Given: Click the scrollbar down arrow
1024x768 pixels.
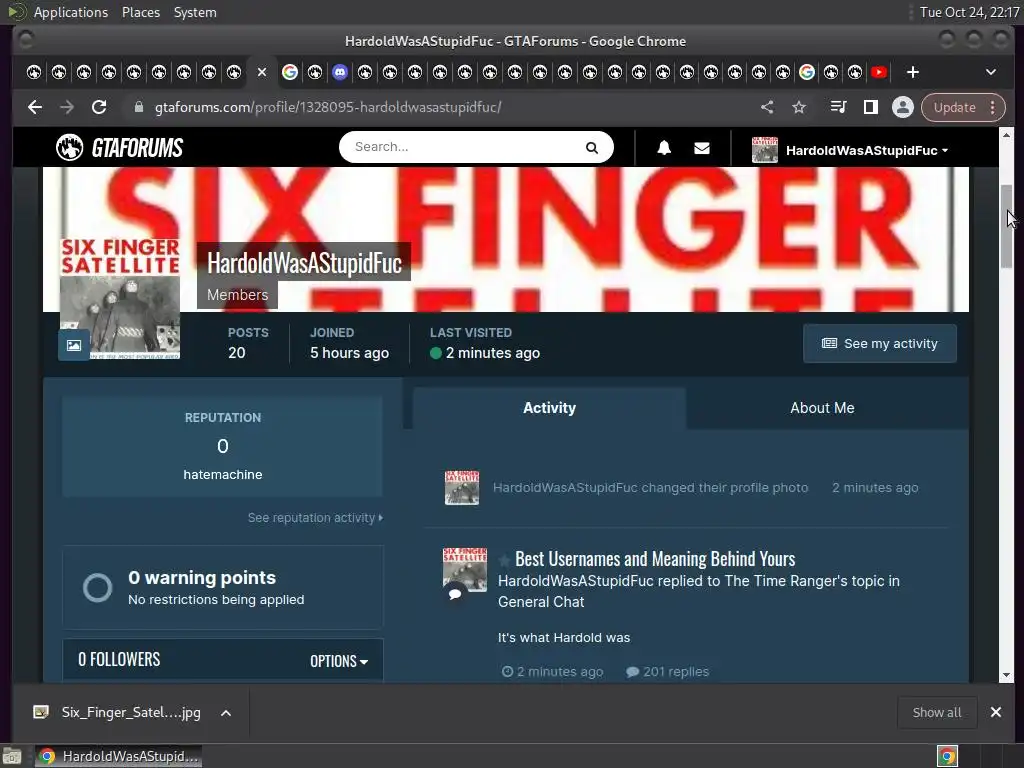Looking at the screenshot, I should pos(1006,675).
